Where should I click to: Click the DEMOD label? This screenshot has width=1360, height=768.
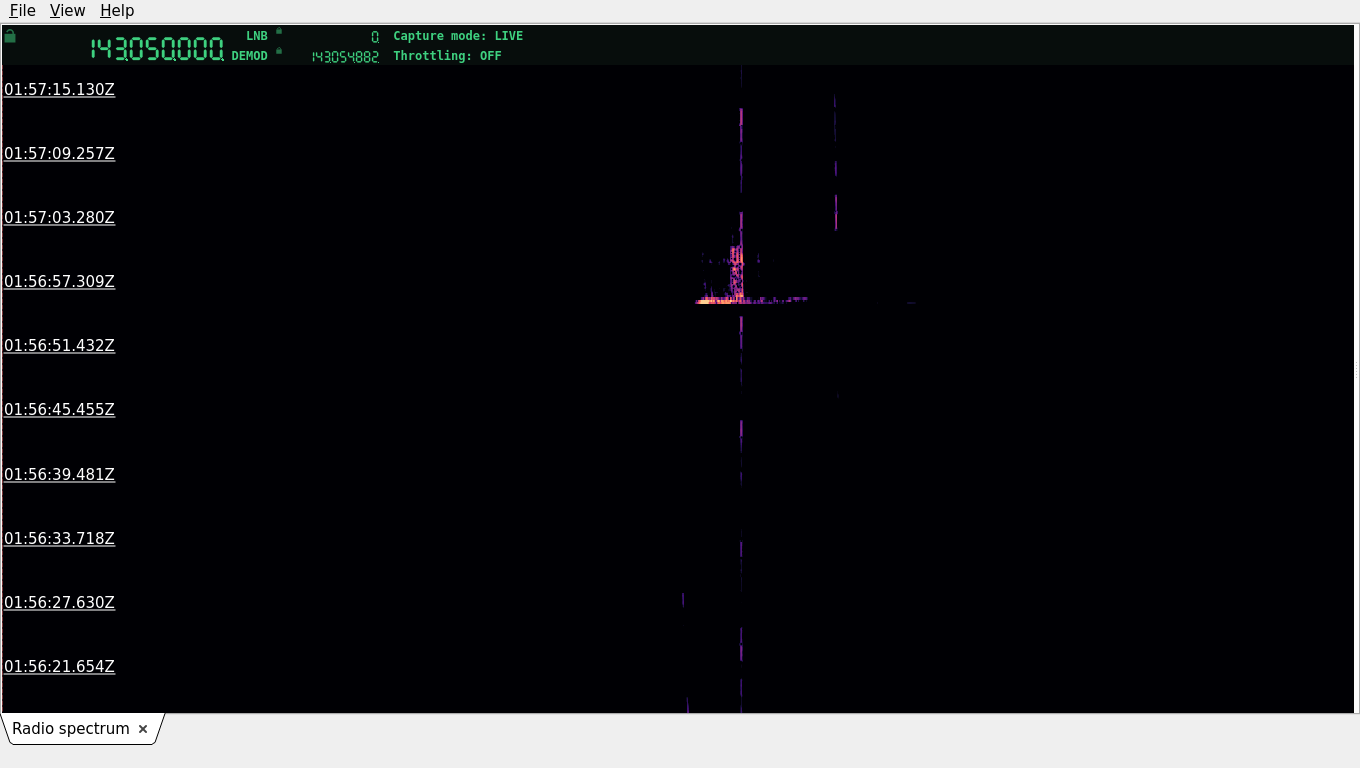[250, 56]
